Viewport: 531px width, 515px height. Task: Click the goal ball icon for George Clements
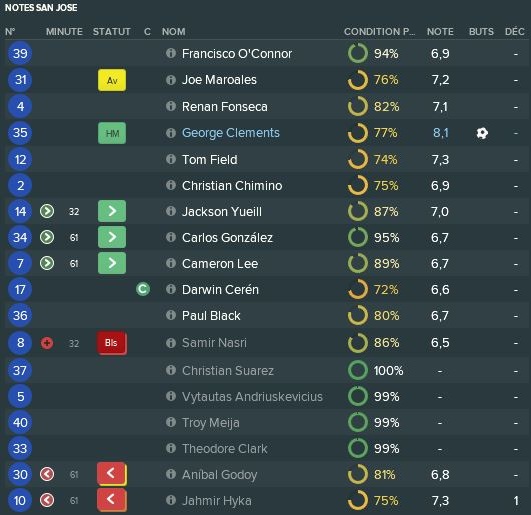[482, 133]
